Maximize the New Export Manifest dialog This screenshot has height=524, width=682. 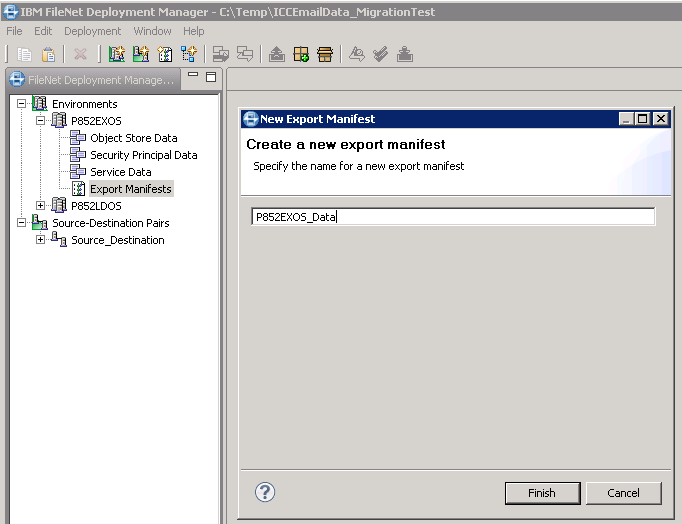pos(642,119)
